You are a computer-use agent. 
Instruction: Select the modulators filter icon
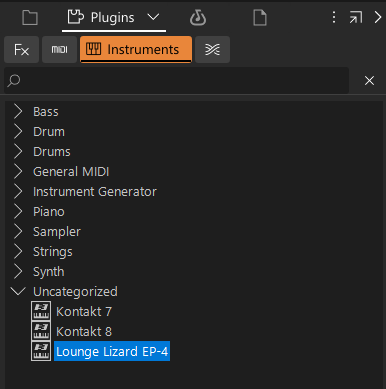pos(212,50)
